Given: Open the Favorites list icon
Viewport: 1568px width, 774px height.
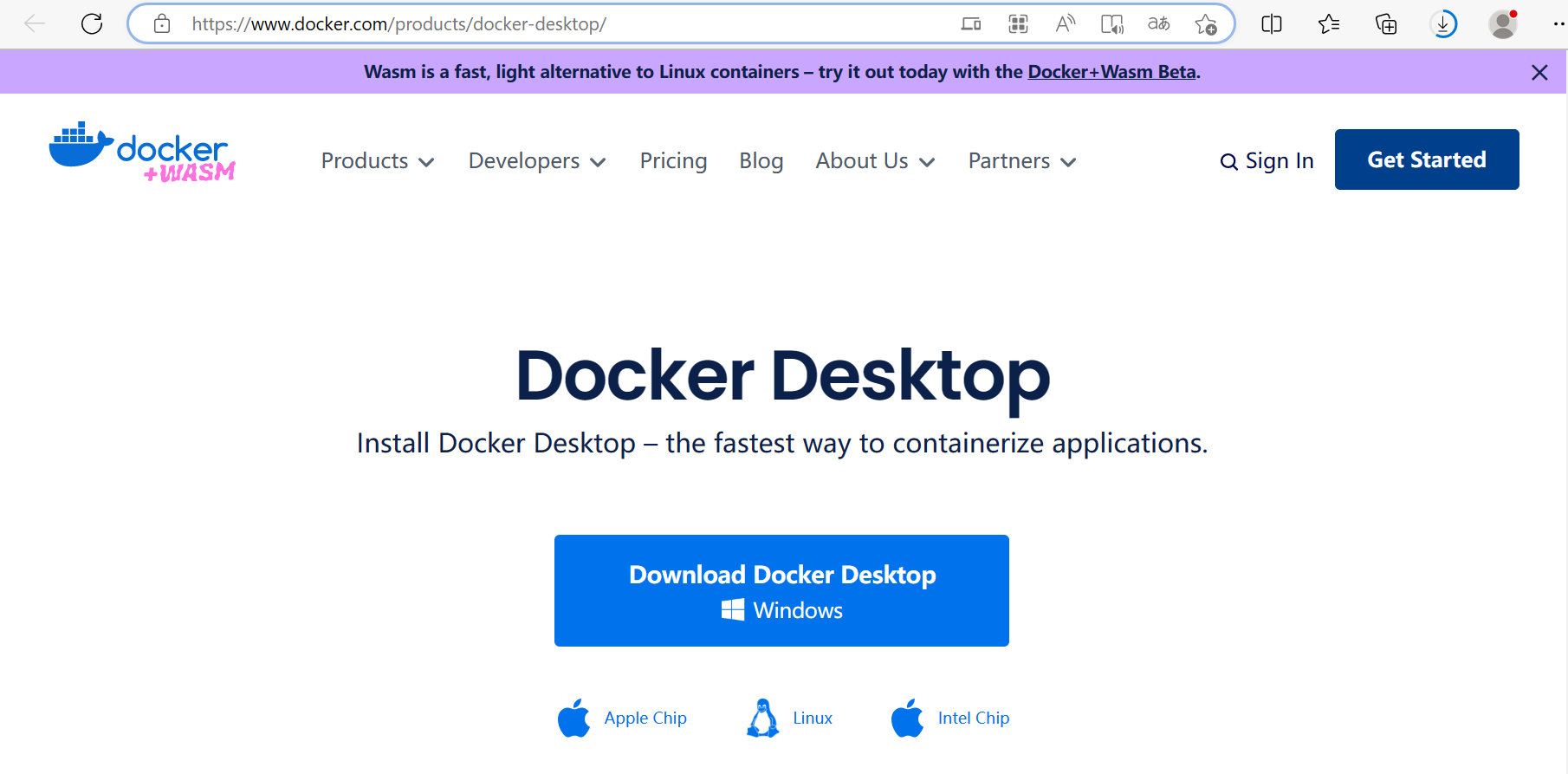Looking at the screenshot, I should coord(1329,23).
